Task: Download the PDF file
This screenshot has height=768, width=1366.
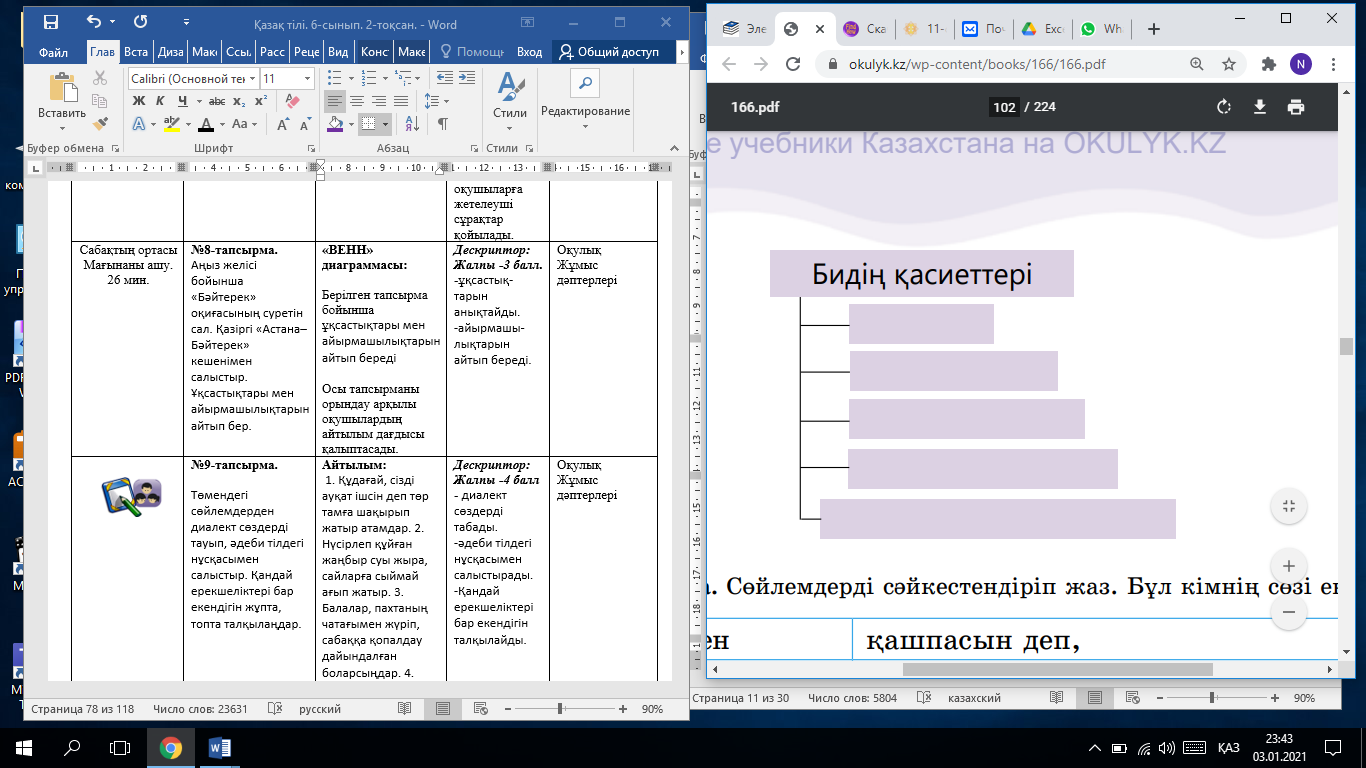Action: [1260, 107]
